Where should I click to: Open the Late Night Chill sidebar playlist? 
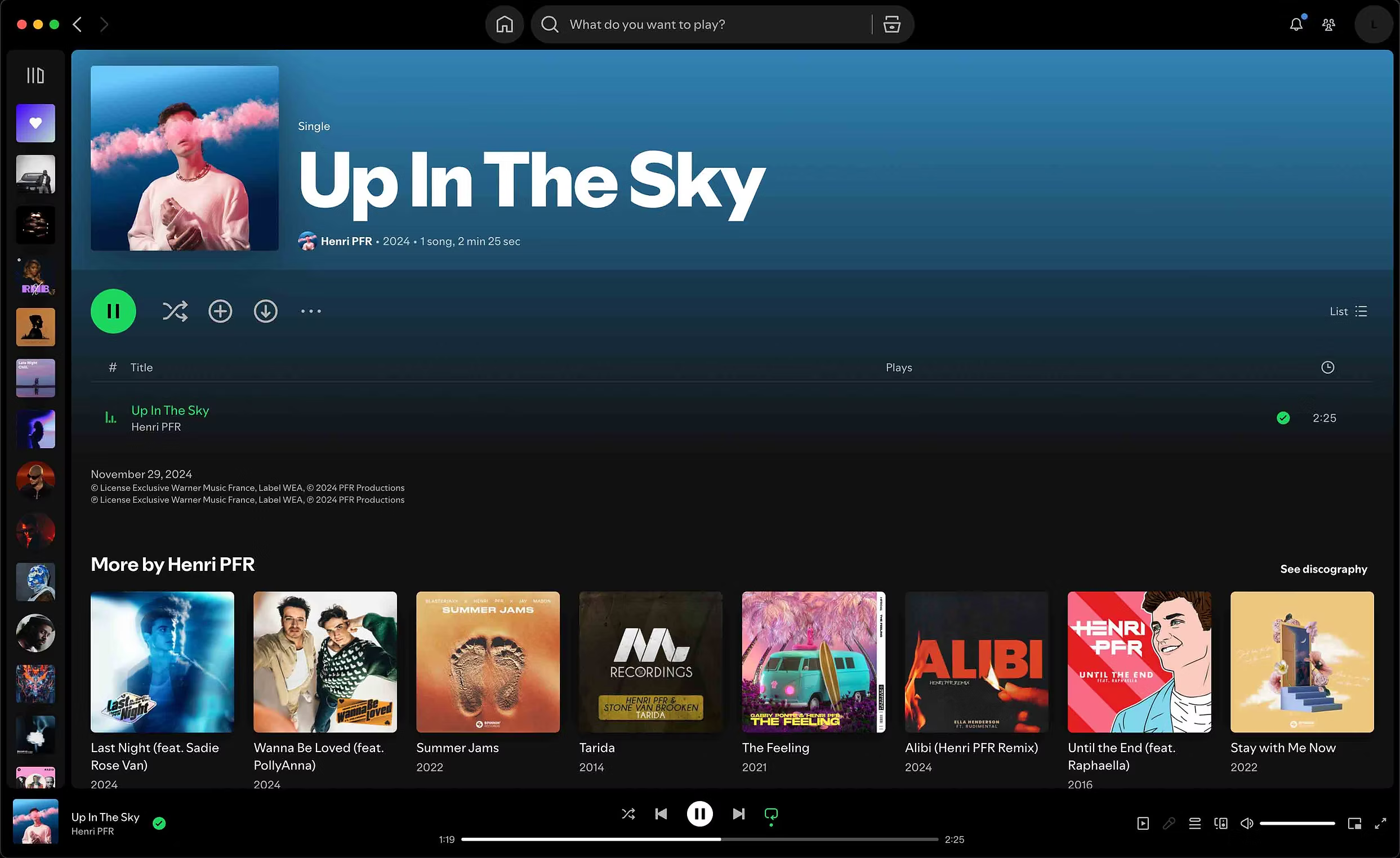point(35,378)
